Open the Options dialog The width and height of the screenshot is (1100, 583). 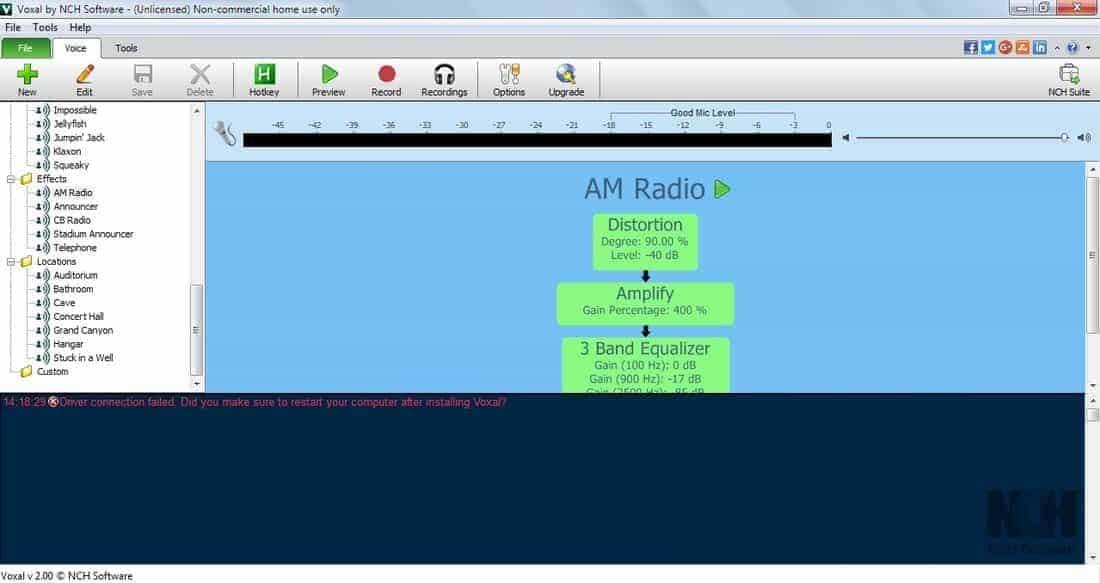pos(509,79)
